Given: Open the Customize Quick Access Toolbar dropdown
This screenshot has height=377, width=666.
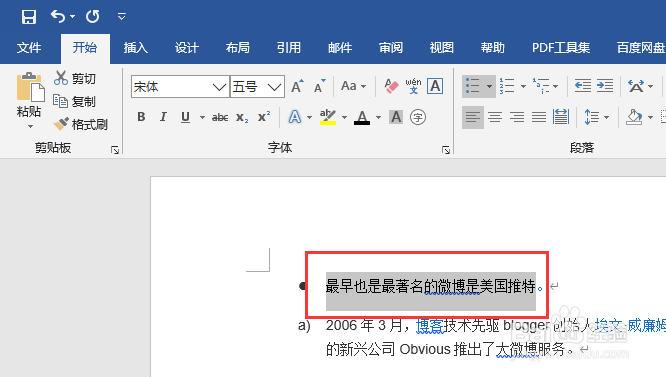Looking at the screenshot, I should coord(121,17).
